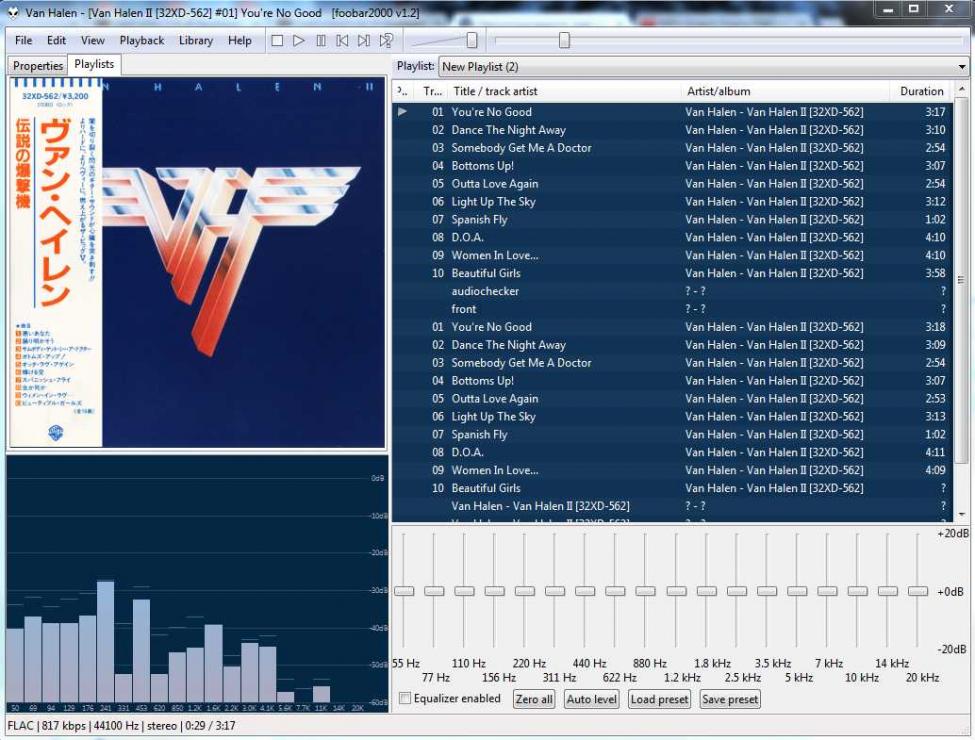Click the Zero all button
The width and height of the screenshot is (975, 740).
pyautogui.click(x=534, y=699)
